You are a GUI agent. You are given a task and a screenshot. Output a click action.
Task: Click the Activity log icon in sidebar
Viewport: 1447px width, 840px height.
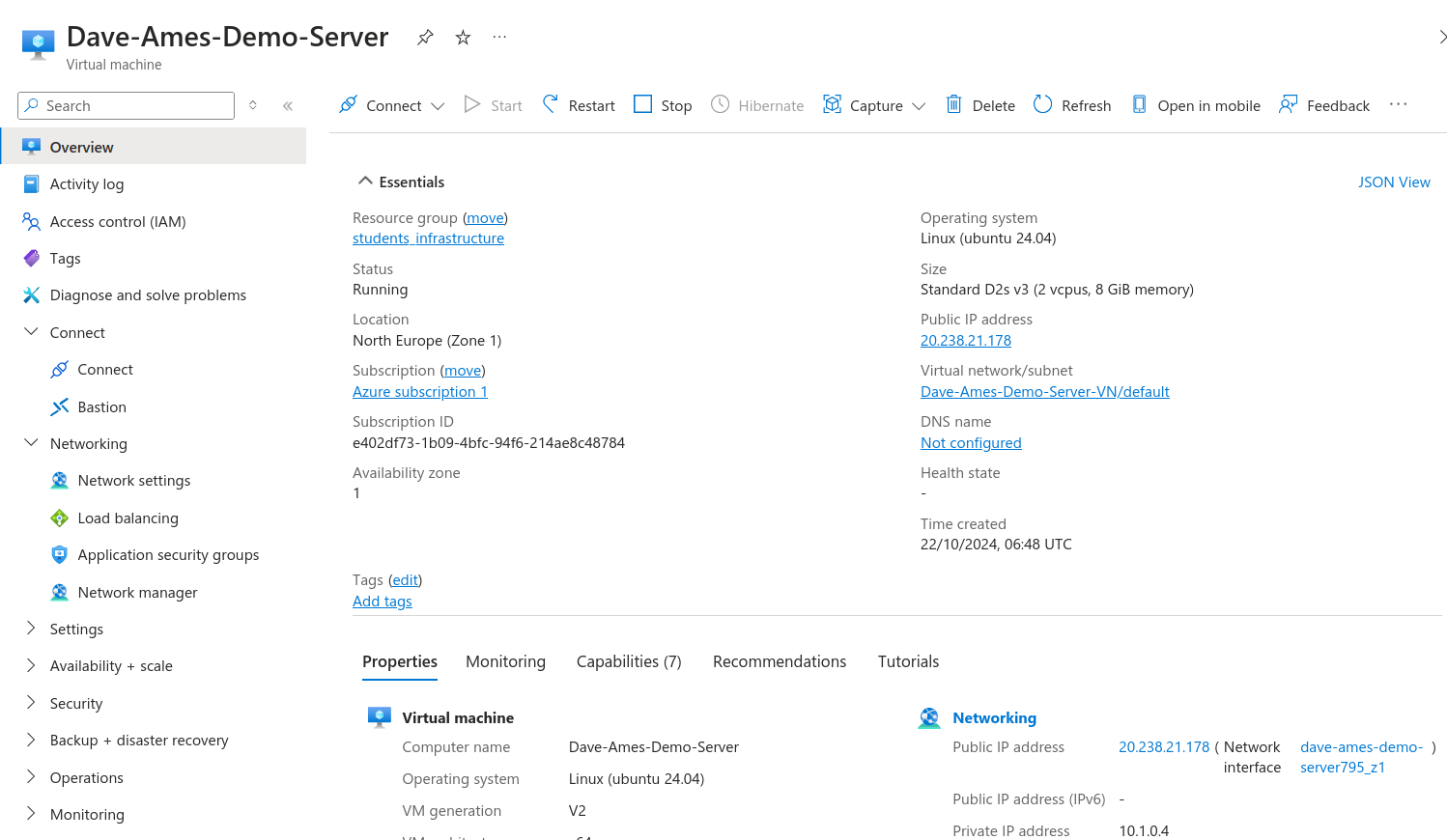32,184
